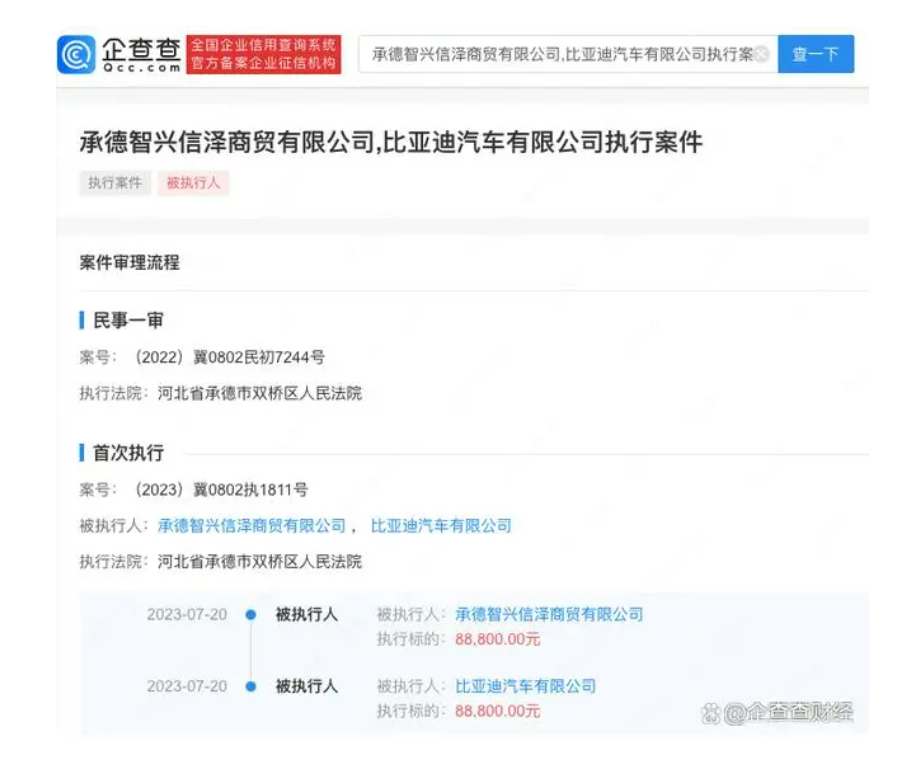Click the 查一下 search button

point(815,55)
